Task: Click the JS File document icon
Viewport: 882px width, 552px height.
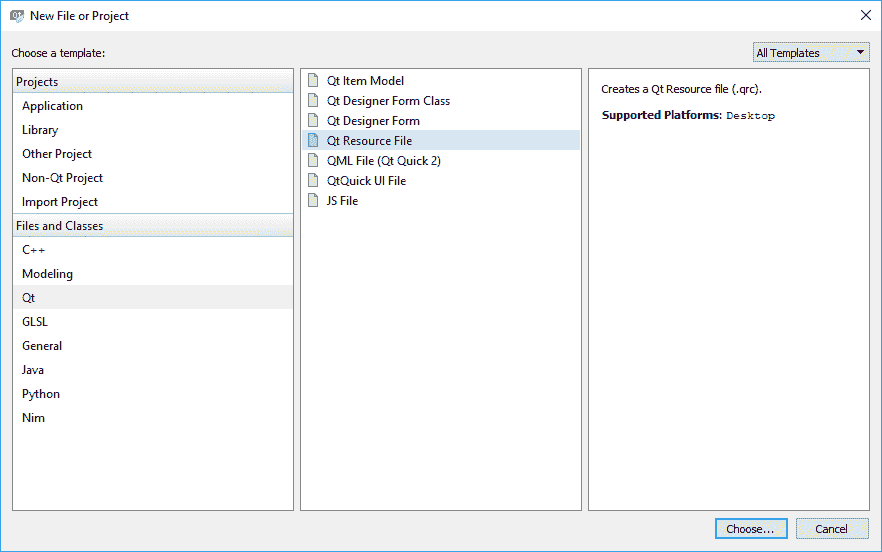Action: click(x=315, y=201)
